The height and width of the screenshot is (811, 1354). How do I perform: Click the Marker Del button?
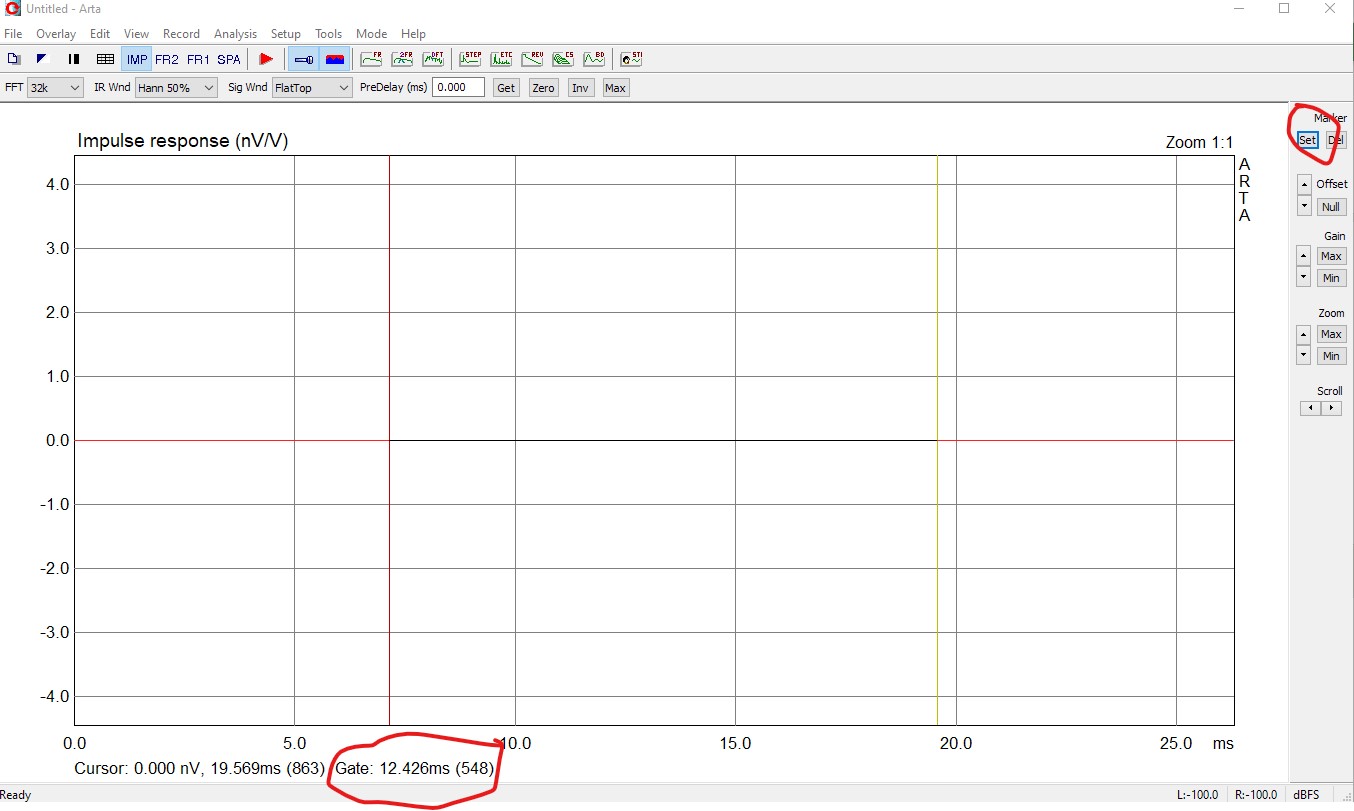pos(1335,140)
